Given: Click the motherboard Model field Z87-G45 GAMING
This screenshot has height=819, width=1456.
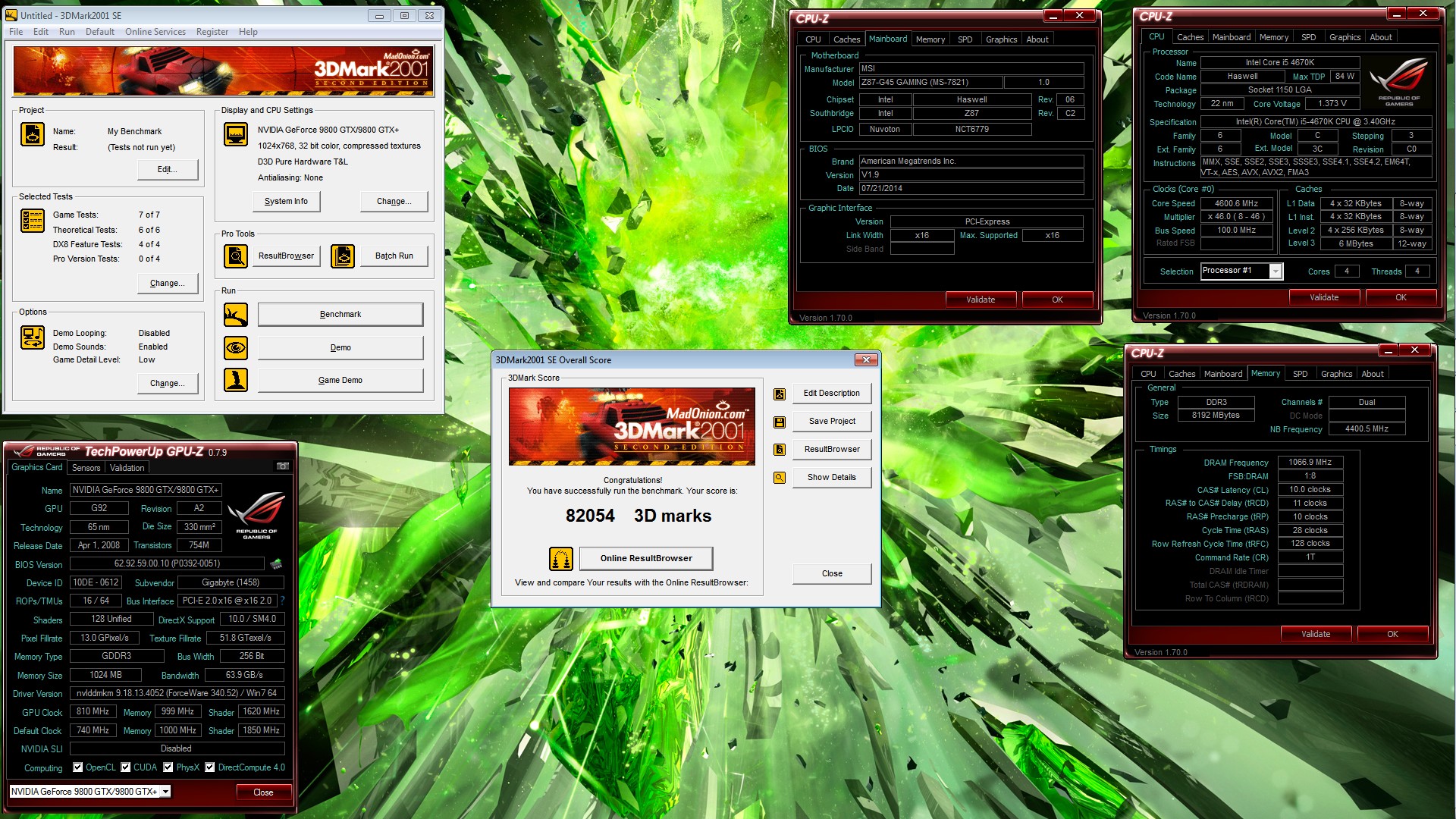Looking at the screenshot, I should (931, 82).
